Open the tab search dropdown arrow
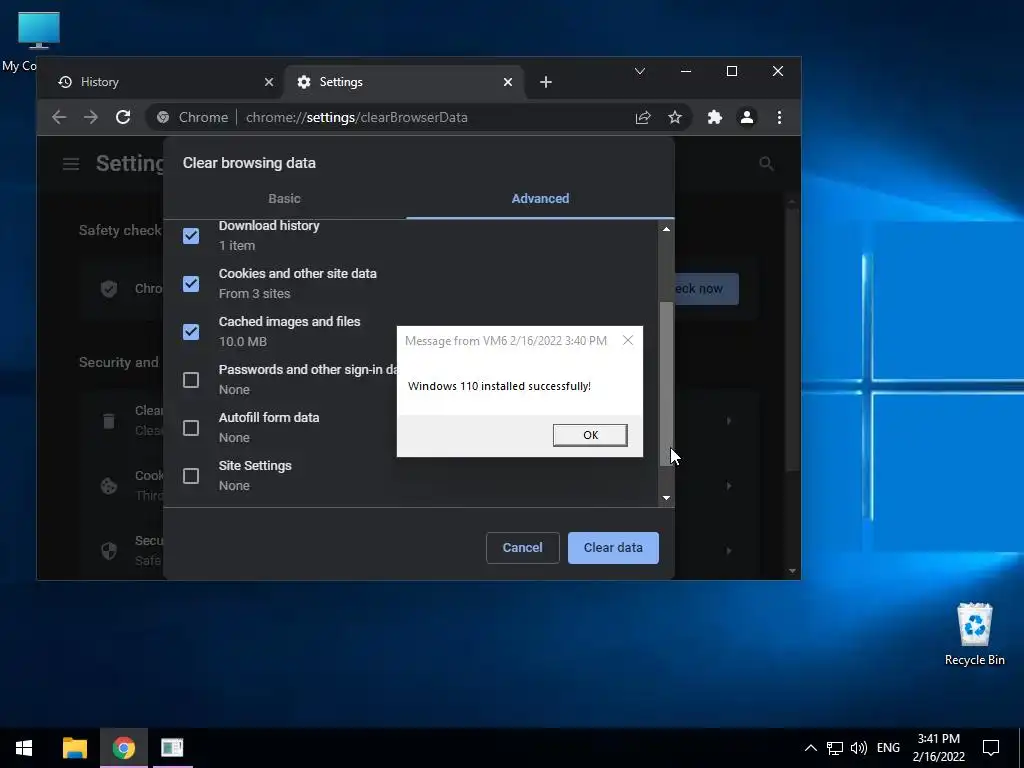 pyautogui.click(x=640, y=71)
